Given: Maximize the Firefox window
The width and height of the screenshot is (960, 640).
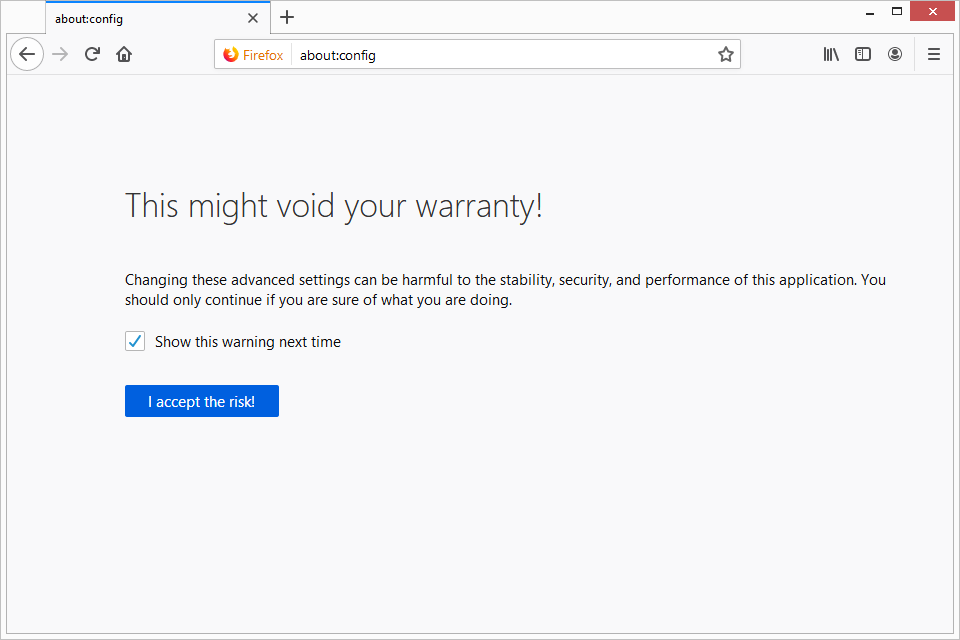Looking at the screenshot, I should pyautogui.click(x=897, y=11).
